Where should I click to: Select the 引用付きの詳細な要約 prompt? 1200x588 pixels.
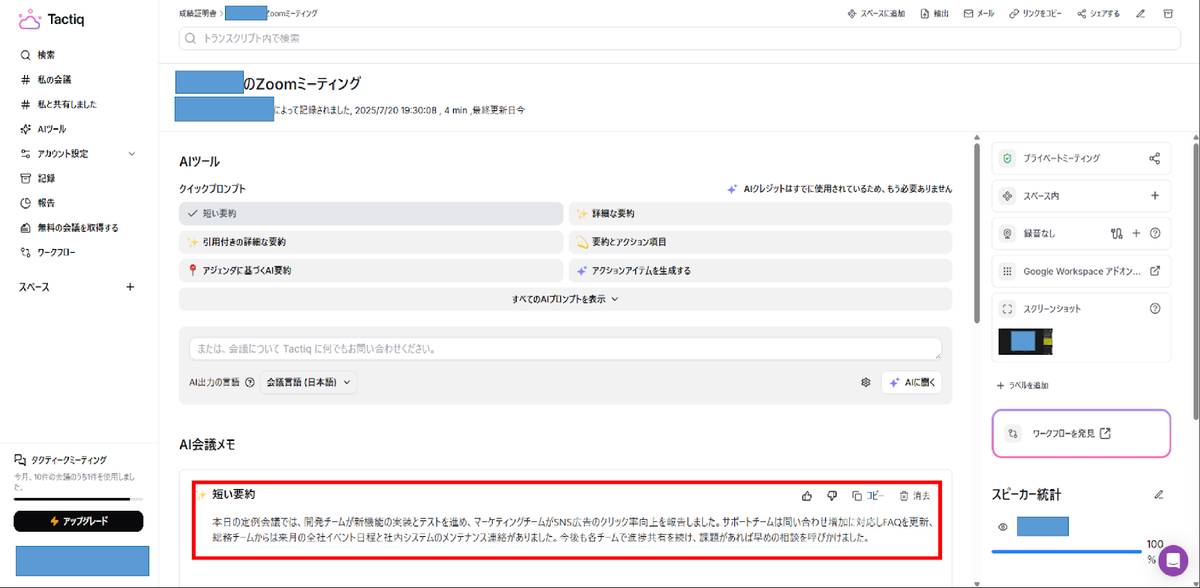[371, 242]
